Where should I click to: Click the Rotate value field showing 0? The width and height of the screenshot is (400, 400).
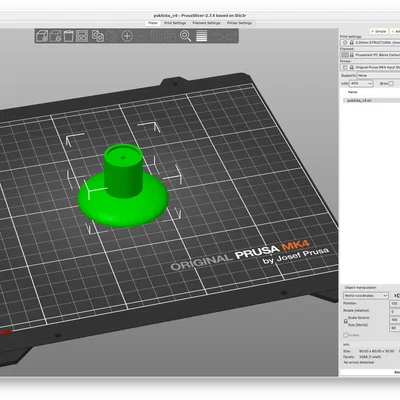pyautogui.click(x=395, y=312)
